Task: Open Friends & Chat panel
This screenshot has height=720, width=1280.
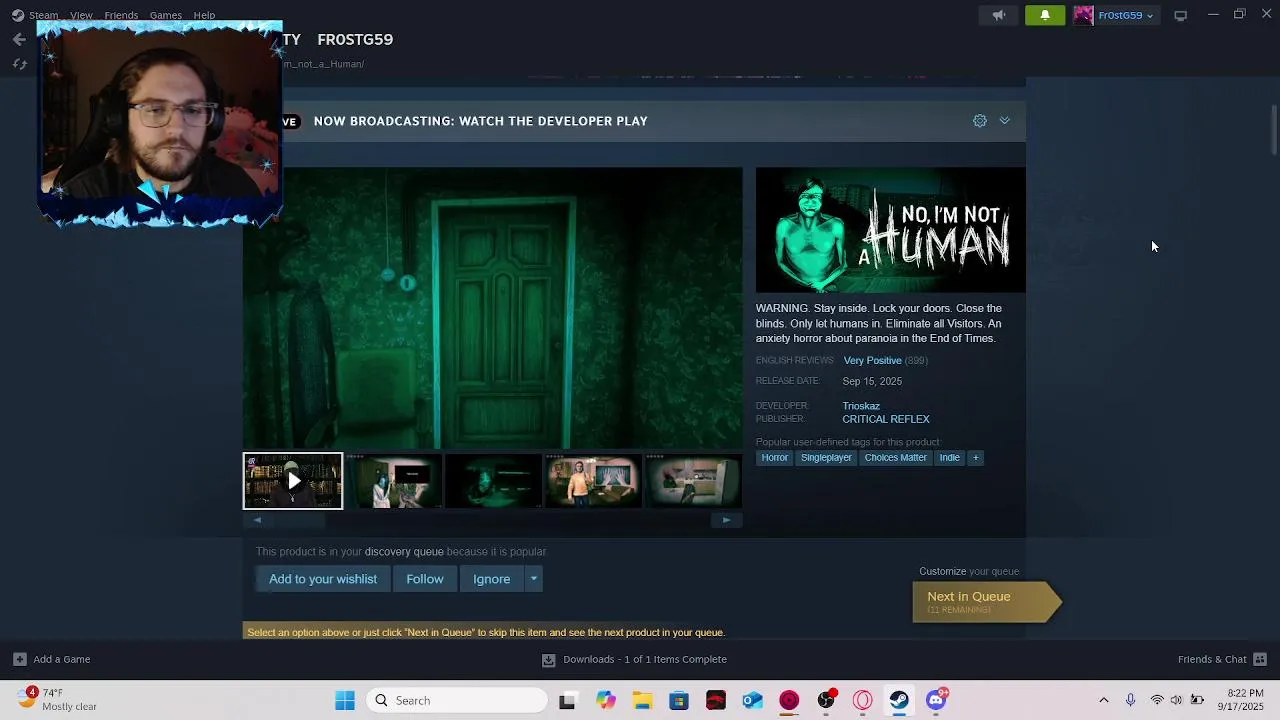Action: (1222, 660)
